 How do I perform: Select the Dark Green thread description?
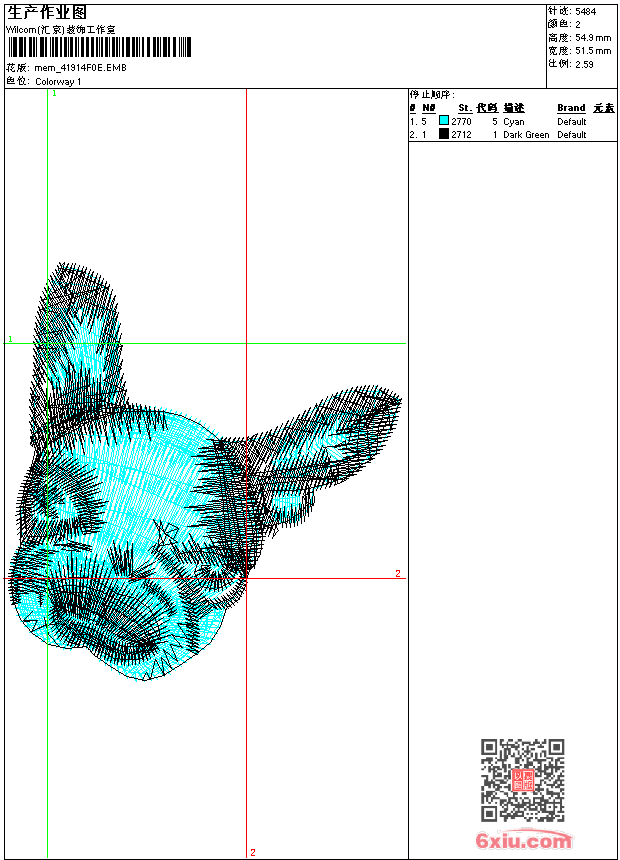[x=525, y=134]
